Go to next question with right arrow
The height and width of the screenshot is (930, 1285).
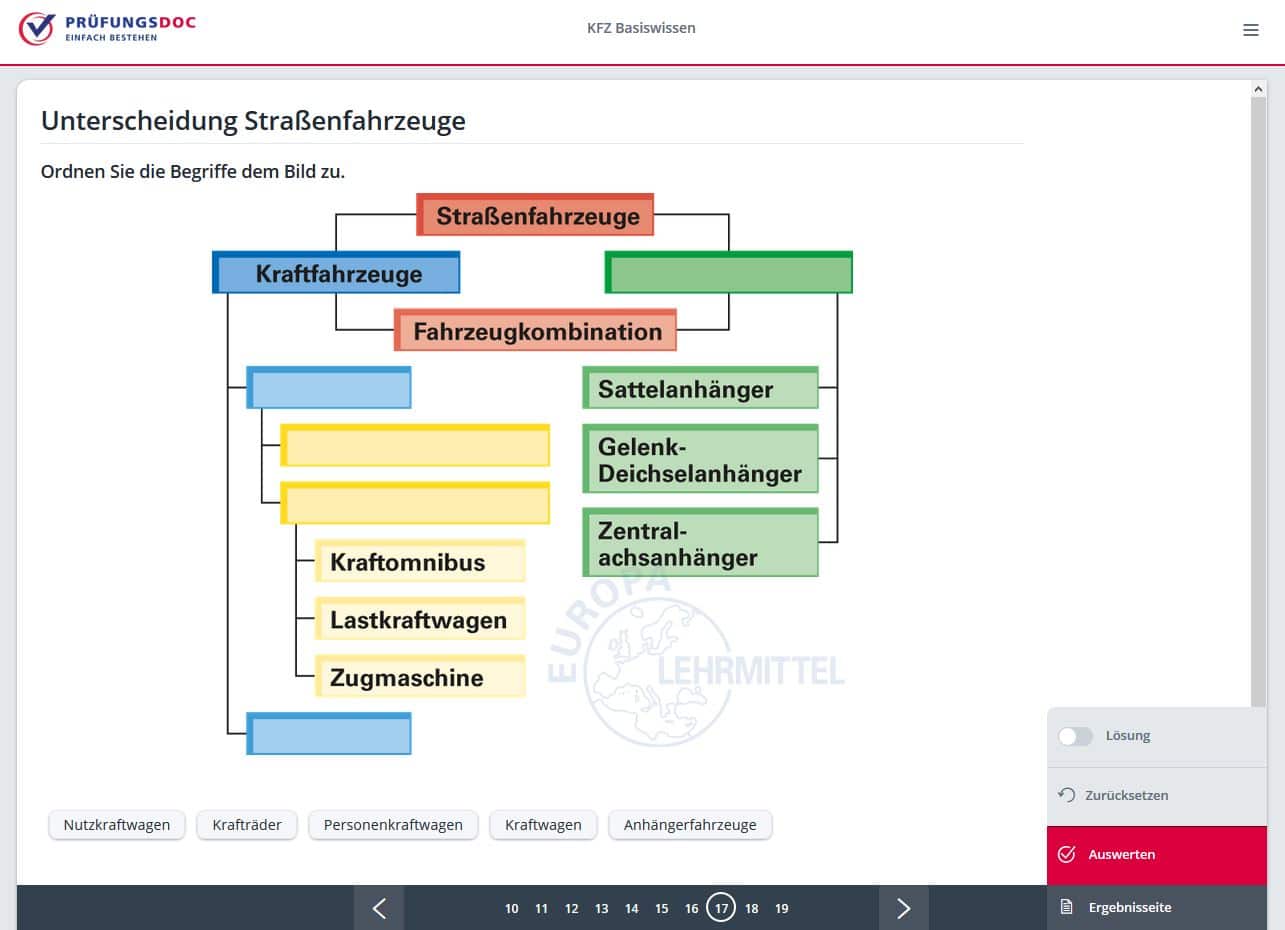click(903, 908)
